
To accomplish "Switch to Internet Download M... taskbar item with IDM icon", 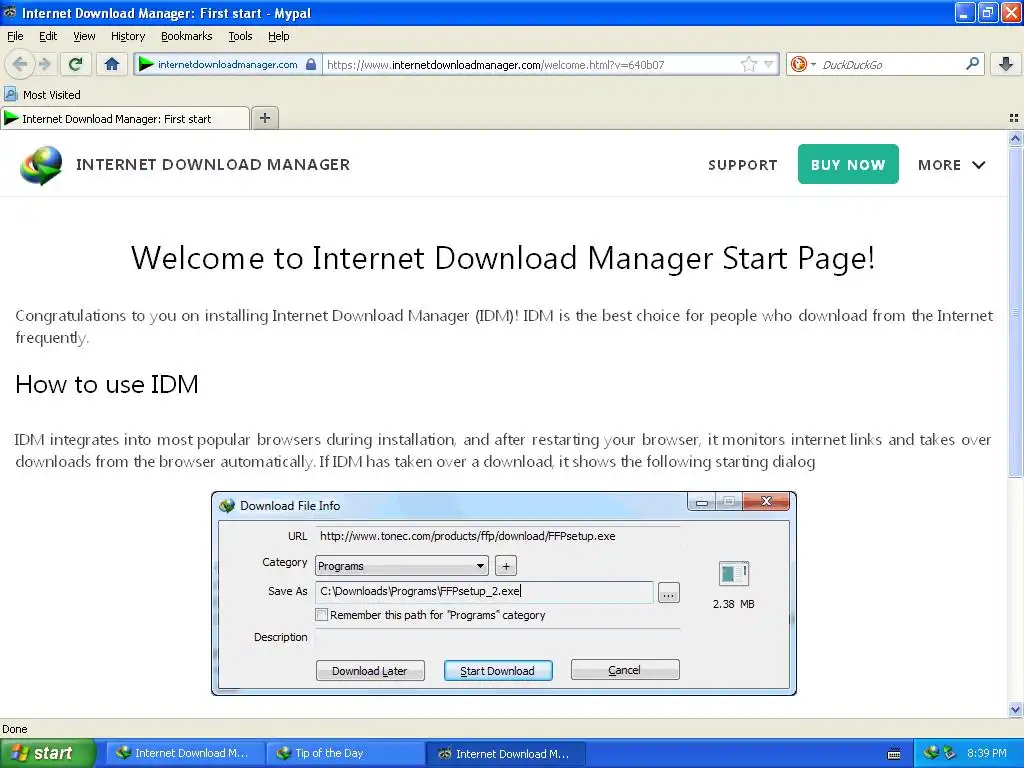I will coord(185,753).
